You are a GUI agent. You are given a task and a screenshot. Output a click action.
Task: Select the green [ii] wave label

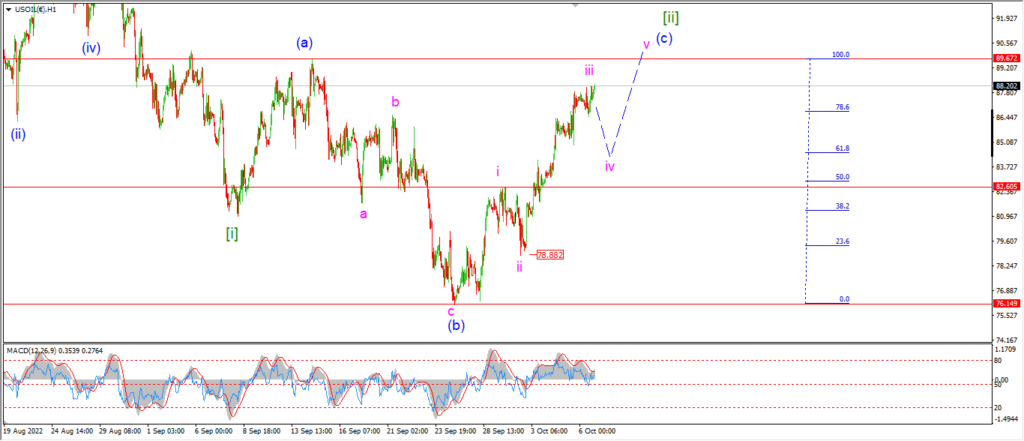[671, 18]
